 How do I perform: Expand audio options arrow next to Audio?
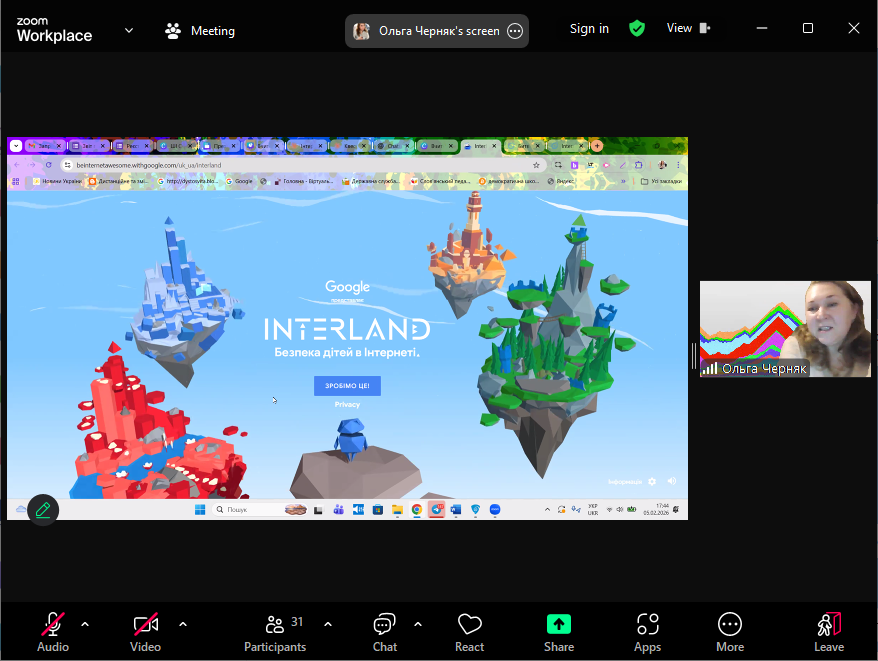[x=85, y=624]
